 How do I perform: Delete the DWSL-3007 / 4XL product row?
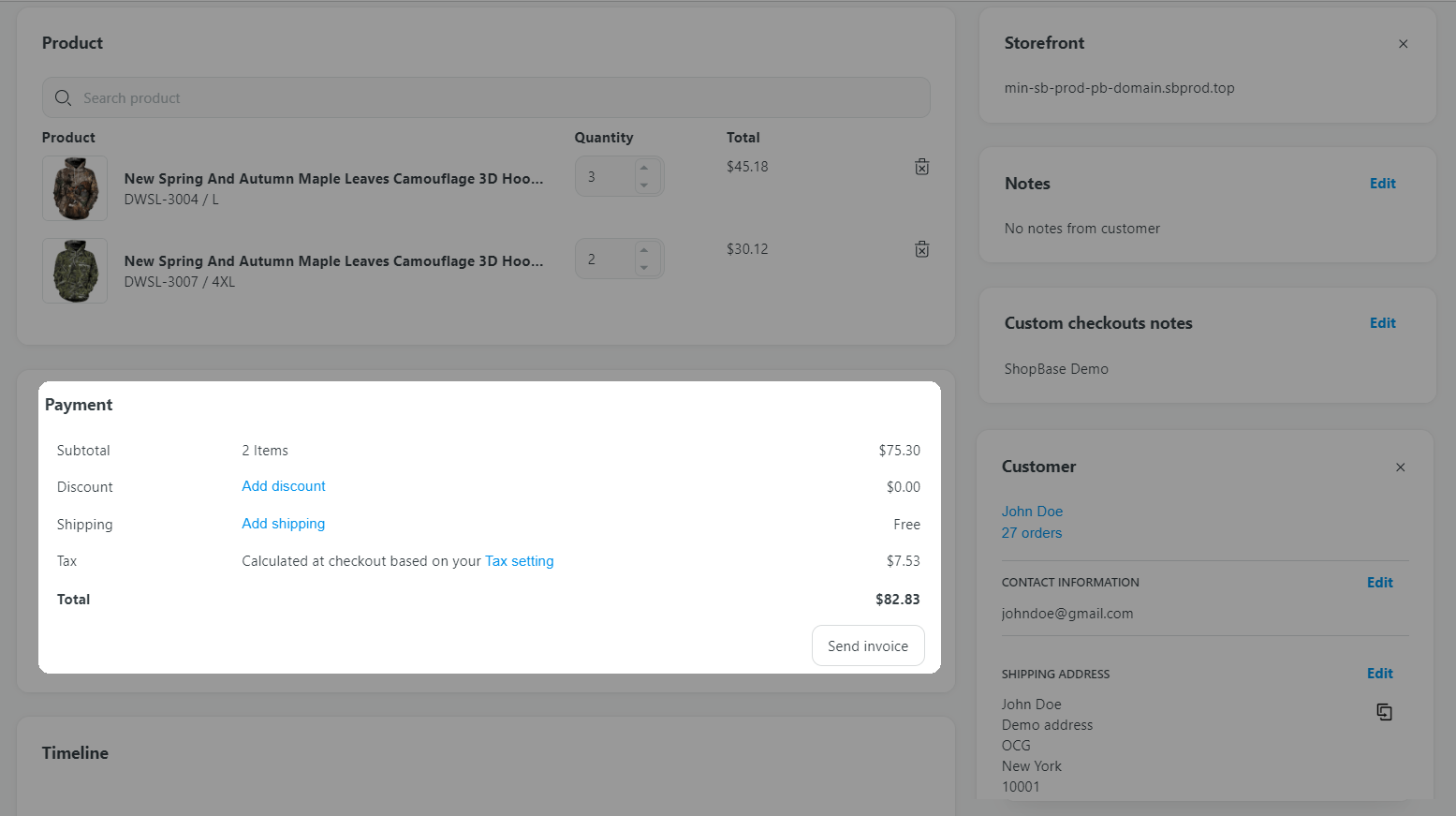[x=922, y=249]
